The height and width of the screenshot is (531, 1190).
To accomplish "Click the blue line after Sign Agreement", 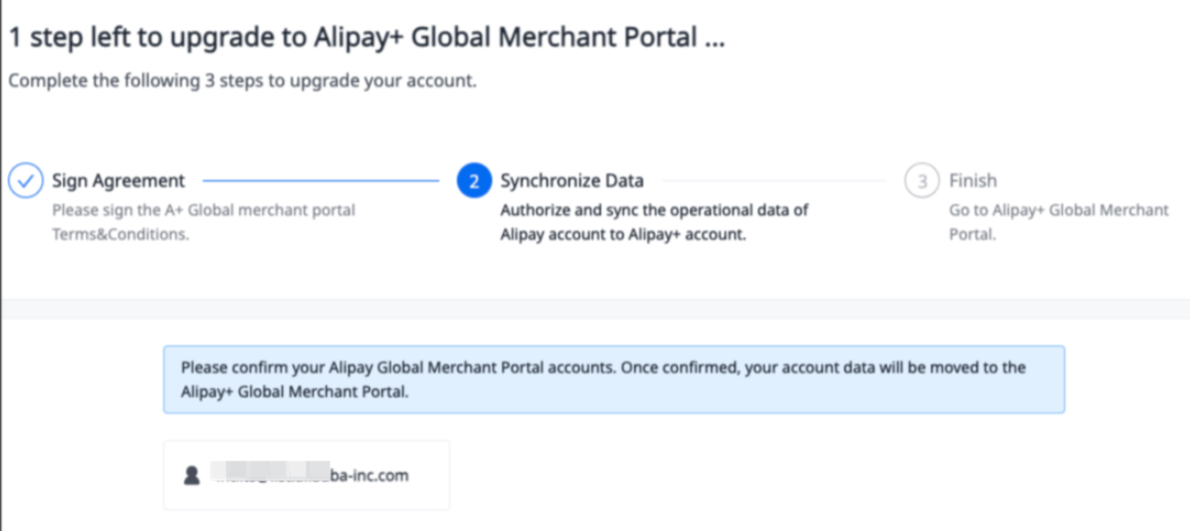I will (x=320, y=181).
